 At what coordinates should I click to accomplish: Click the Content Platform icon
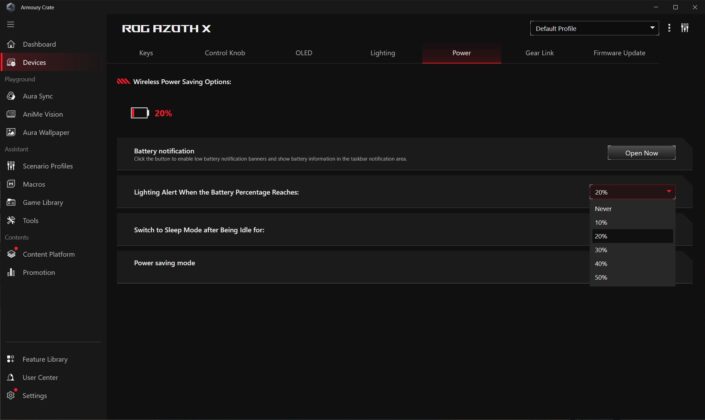tap(11, 254)
